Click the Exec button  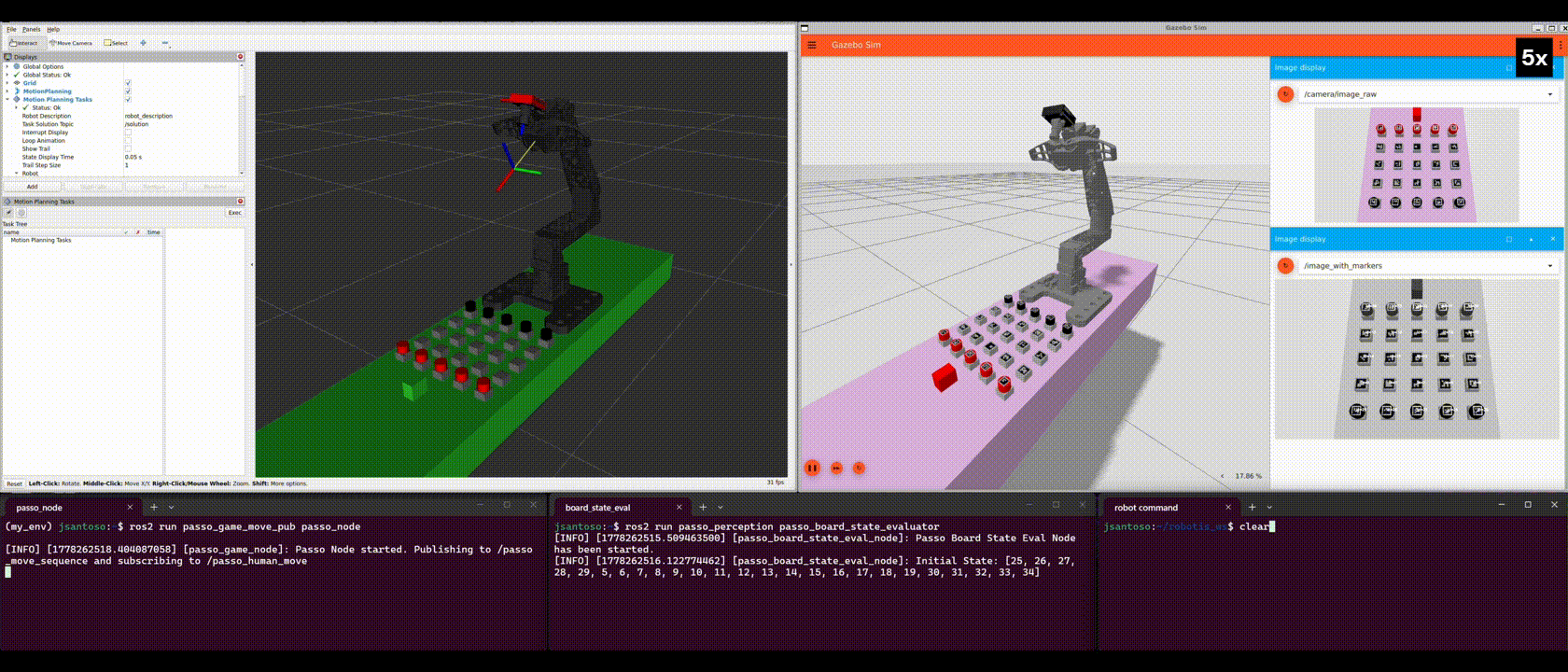point(234,213)
